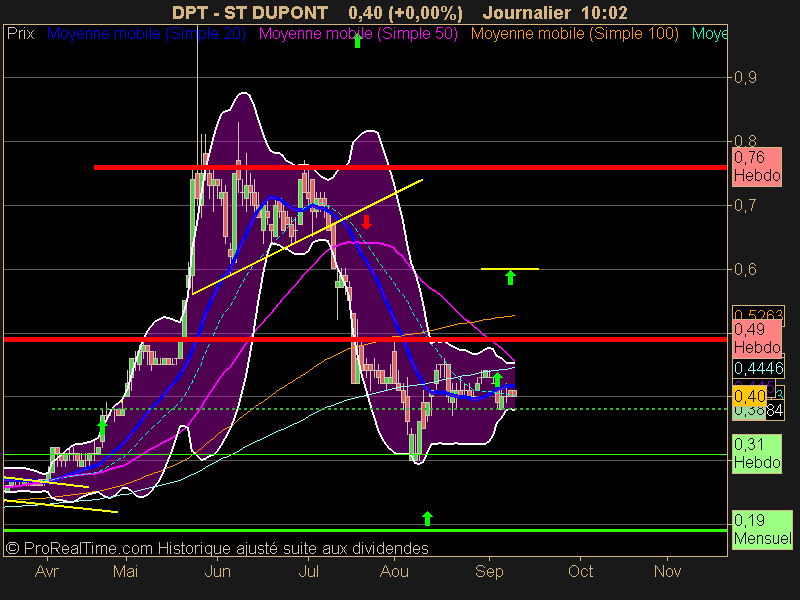800x600 pixels.
Task: Click 'Nov' on the time axis
Action: tap(667, 571)
